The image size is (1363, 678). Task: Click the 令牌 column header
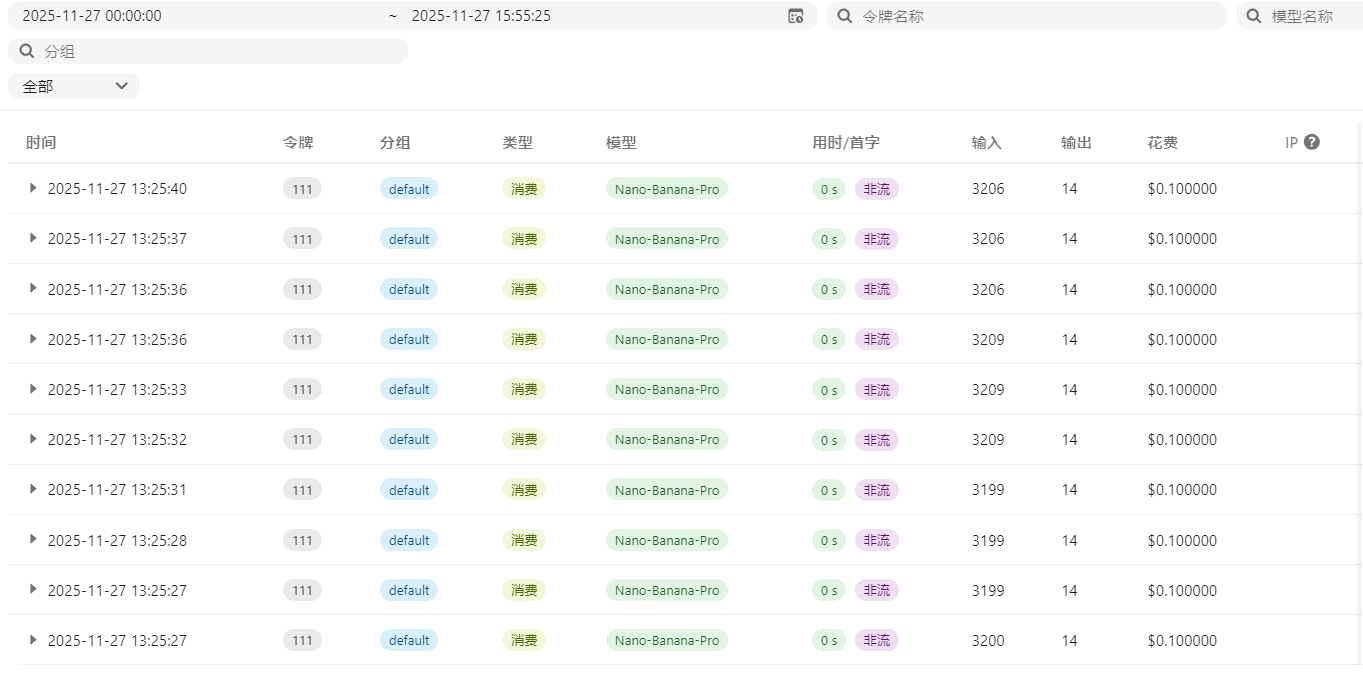click(298, 143)
